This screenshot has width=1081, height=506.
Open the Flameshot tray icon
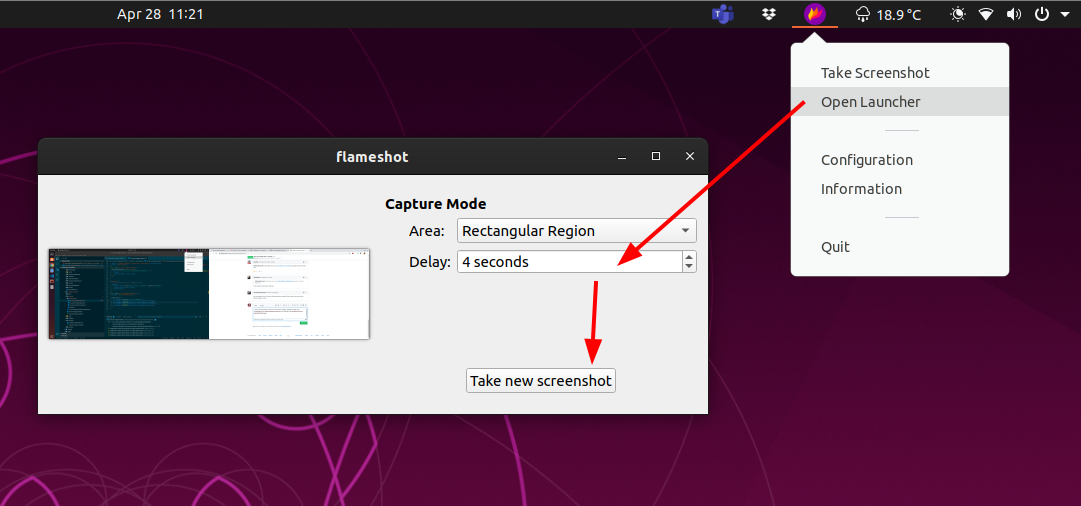(815, 14)
